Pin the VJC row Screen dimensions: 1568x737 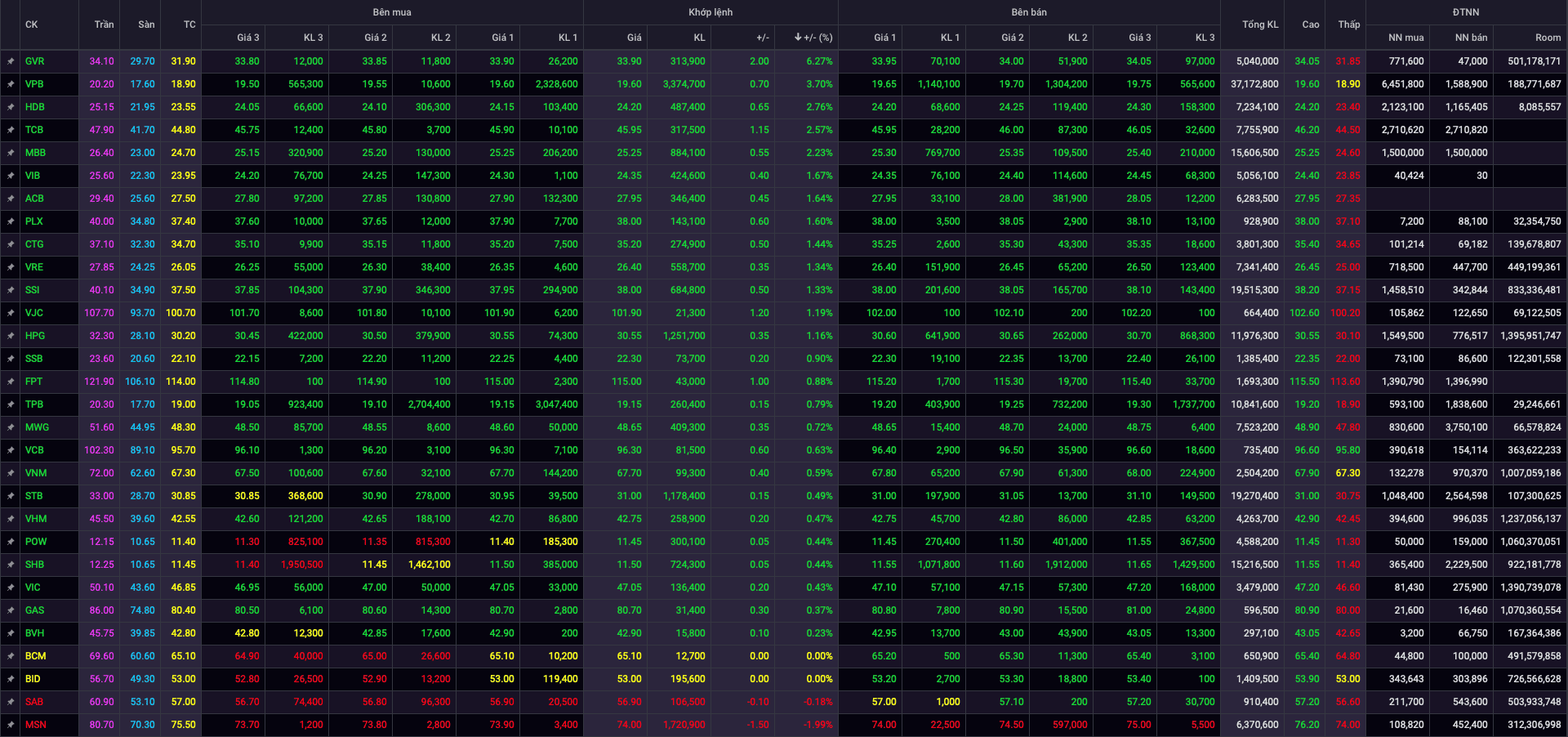(x=11, y=313)
